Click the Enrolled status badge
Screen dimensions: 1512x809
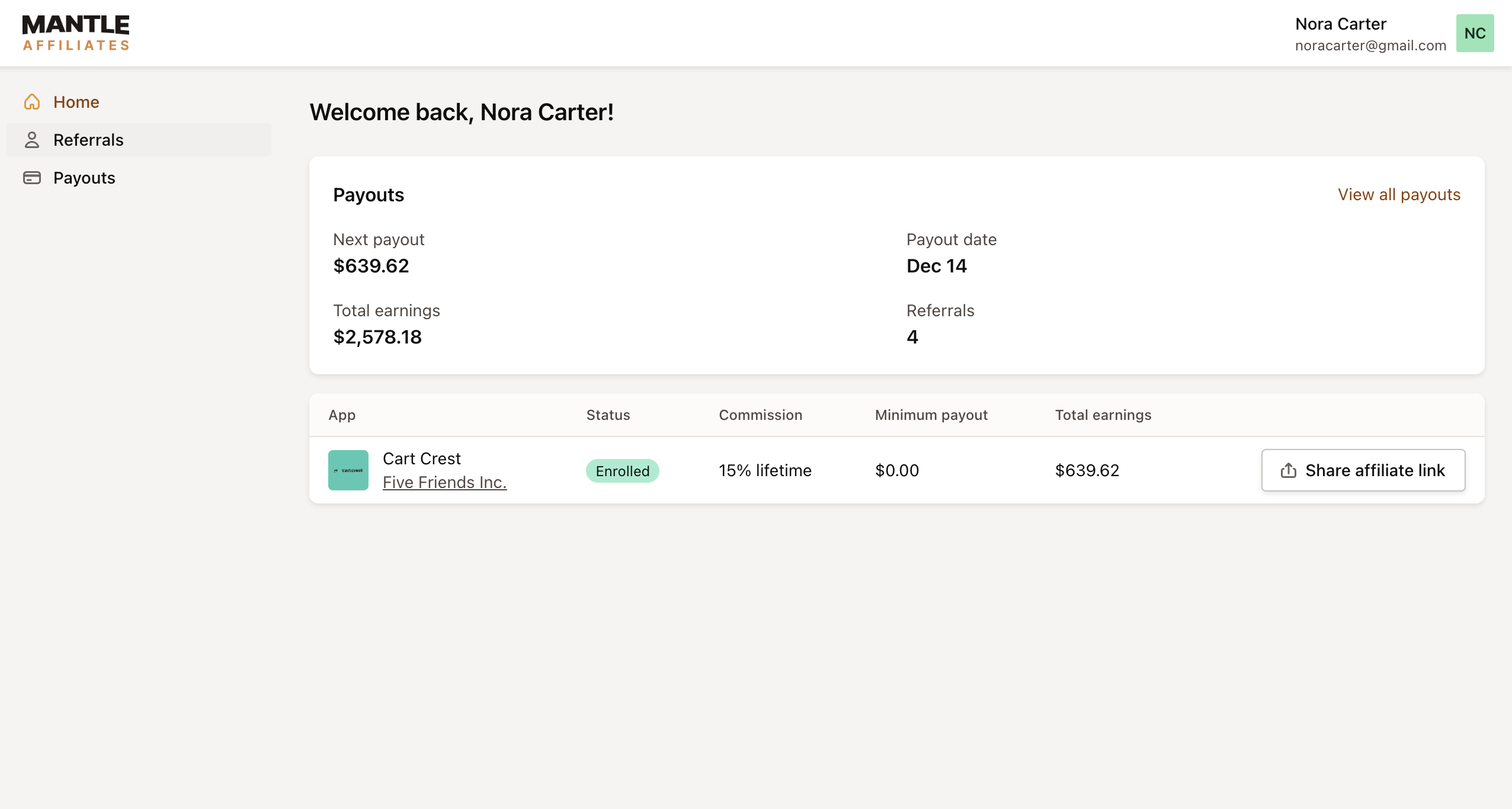pos(622,471)
